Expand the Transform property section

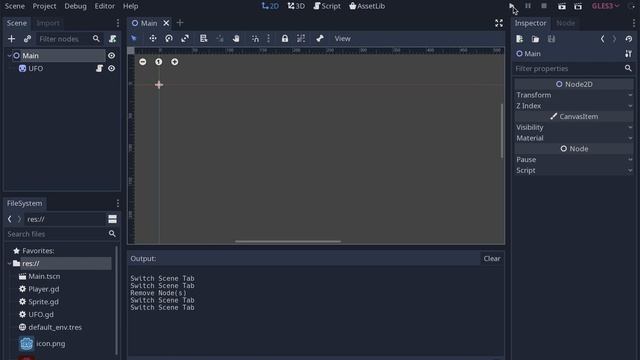tap(573, 95)
